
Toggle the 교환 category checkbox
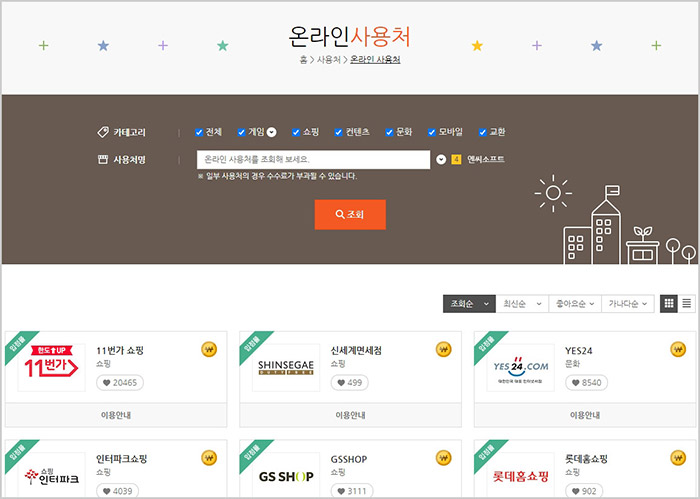click(482, 132)
